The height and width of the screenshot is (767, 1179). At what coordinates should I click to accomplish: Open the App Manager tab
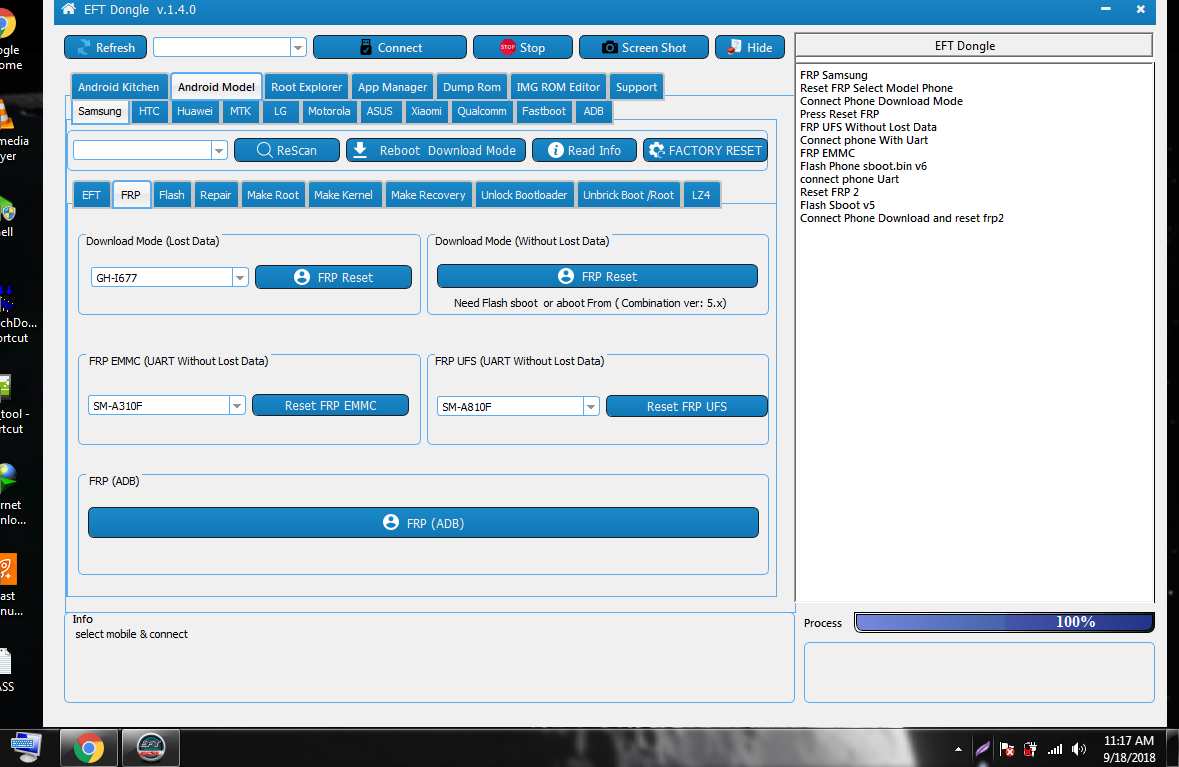pos(392,86)
